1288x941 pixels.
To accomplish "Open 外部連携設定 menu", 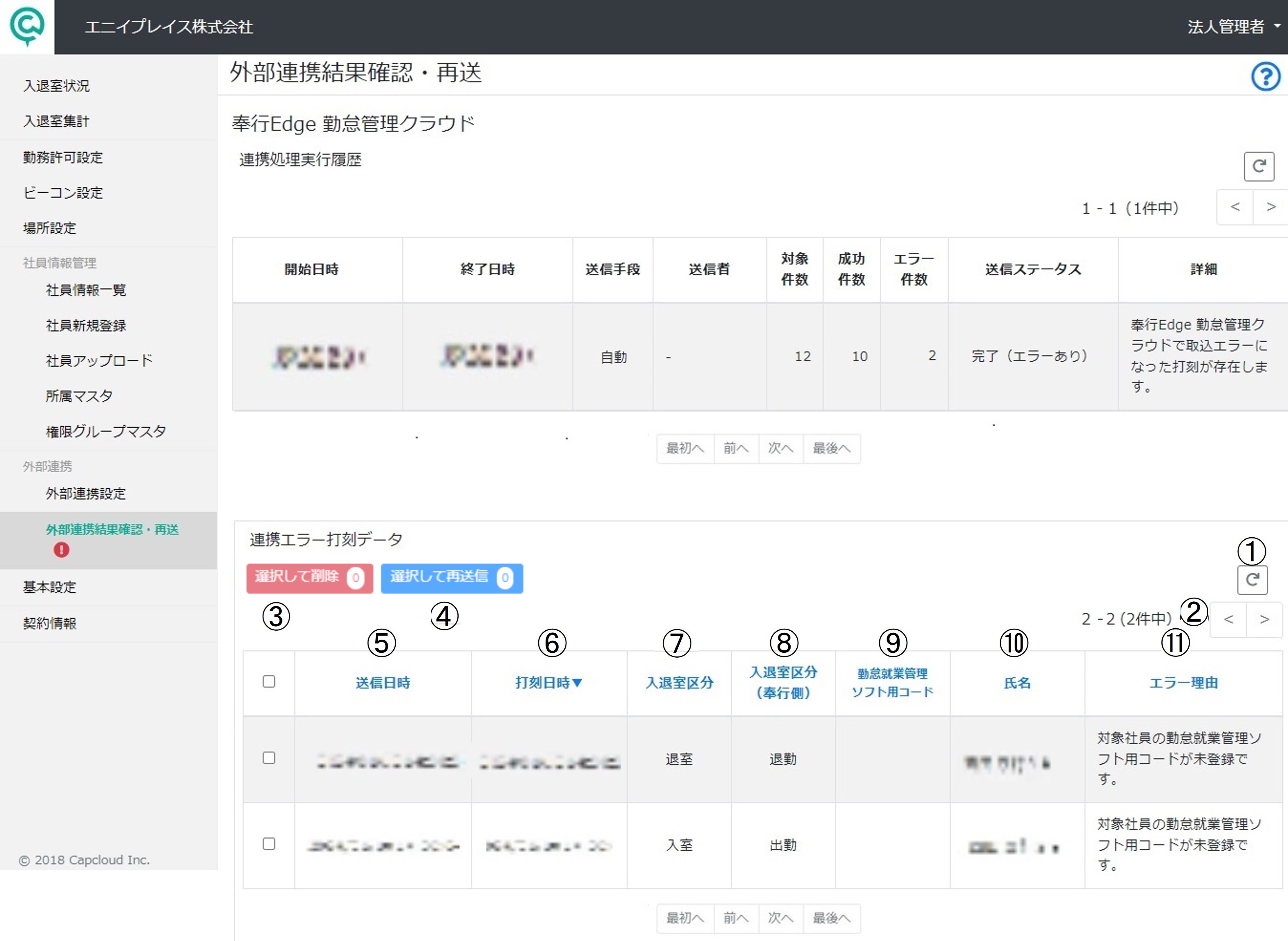I will click(85, 493).
